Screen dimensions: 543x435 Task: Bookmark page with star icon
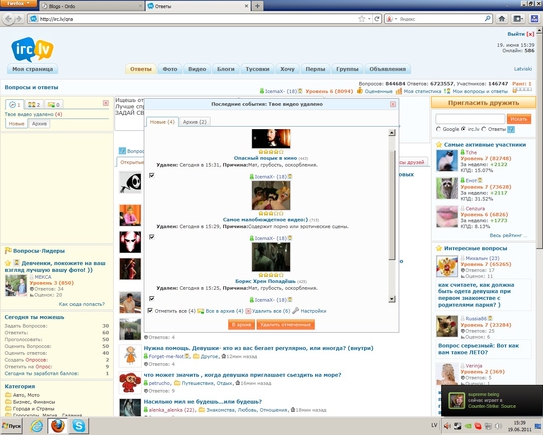click(x=362, y=19)
